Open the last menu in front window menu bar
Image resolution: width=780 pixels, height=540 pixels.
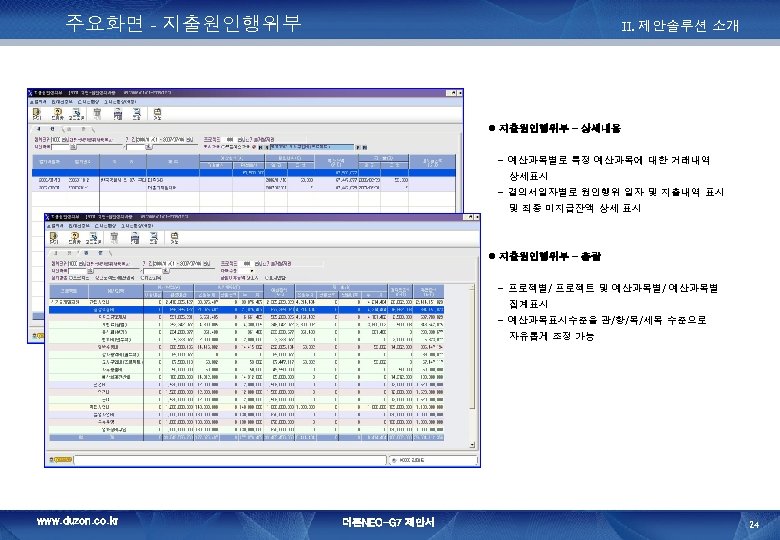coord(137,226)
